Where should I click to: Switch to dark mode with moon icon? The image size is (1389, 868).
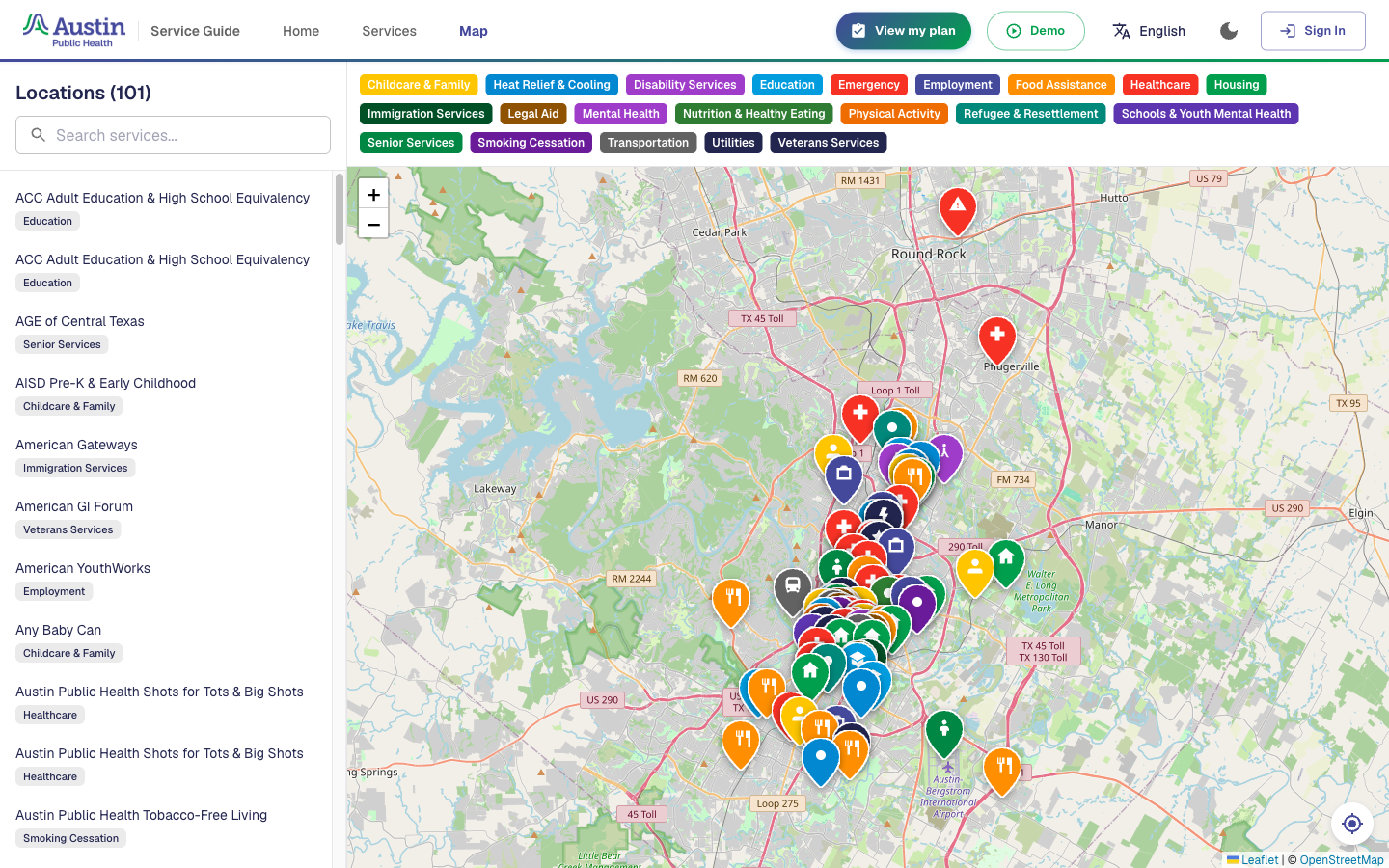1229,31
